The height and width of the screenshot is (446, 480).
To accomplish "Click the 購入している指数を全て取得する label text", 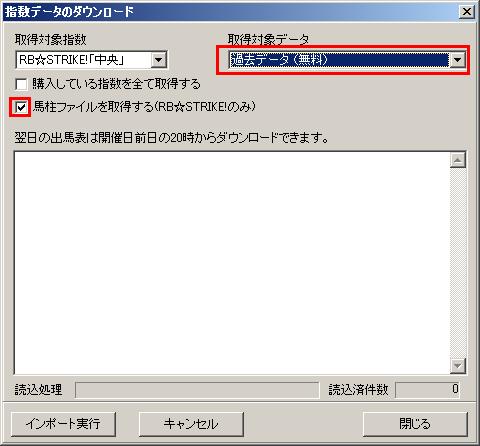I will coord(116,84).
